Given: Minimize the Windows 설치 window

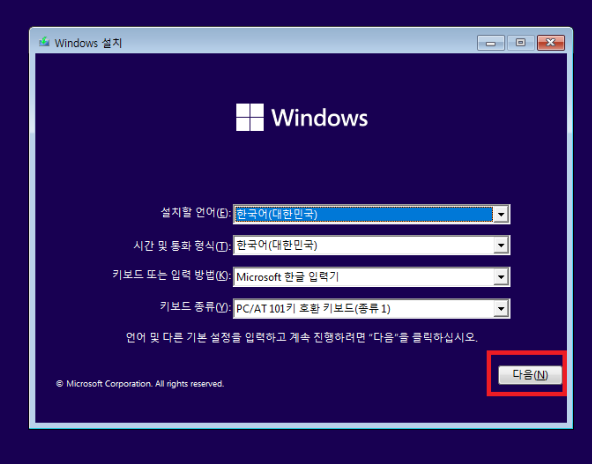Looking at the screenshot, I should (491, 43).
